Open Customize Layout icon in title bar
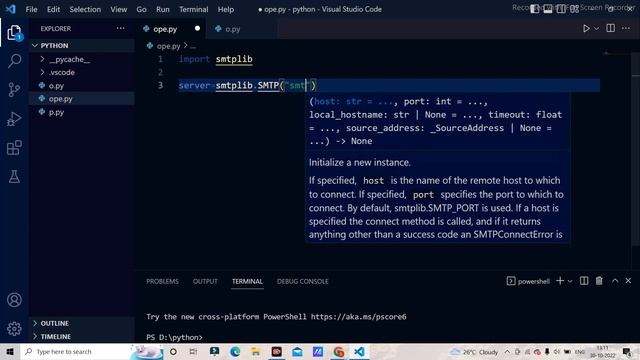The height and width of the screenshot is (360, 640). pyautogui.click(x=574, y=9)
